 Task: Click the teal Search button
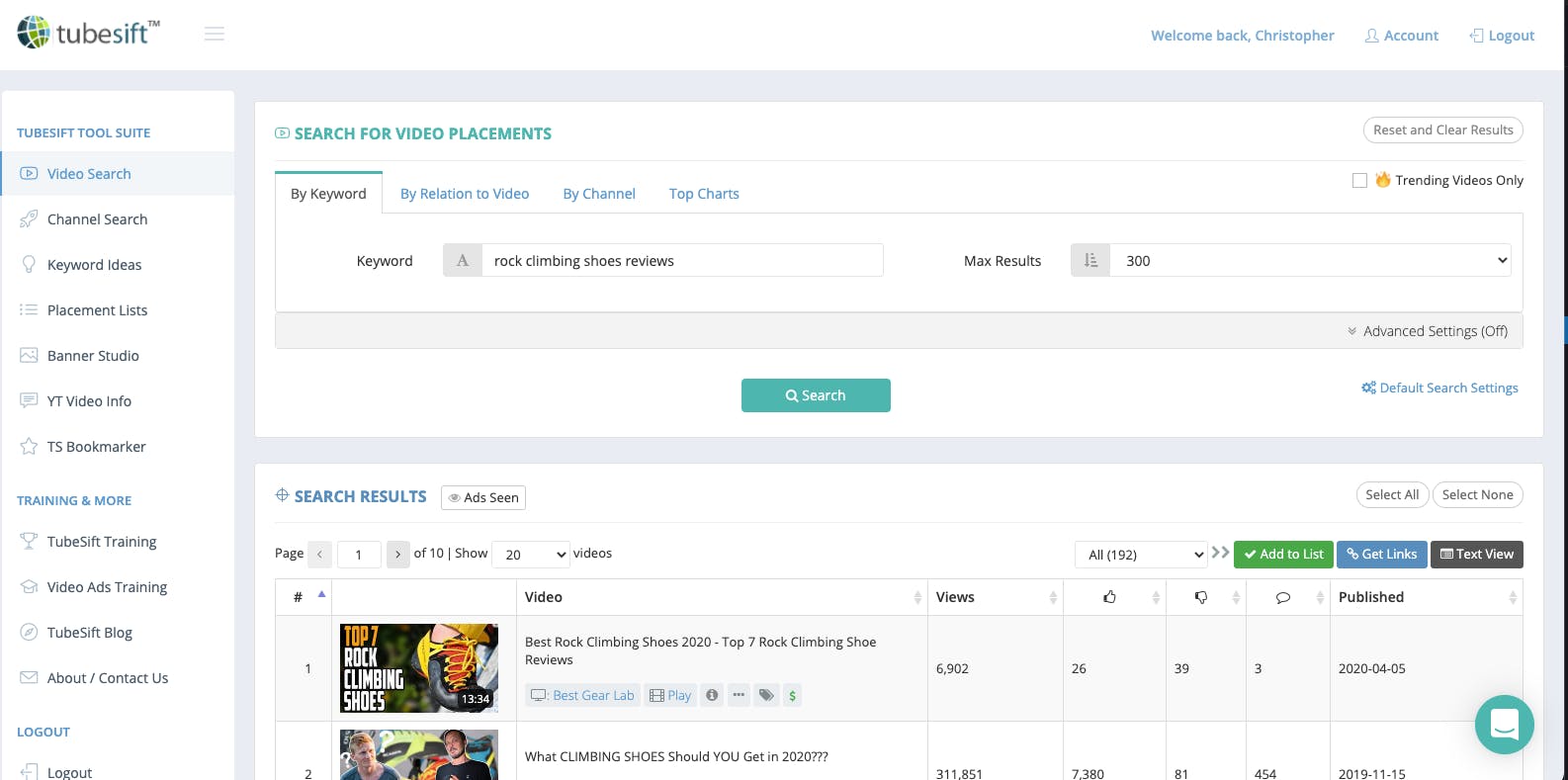(816, 395)
